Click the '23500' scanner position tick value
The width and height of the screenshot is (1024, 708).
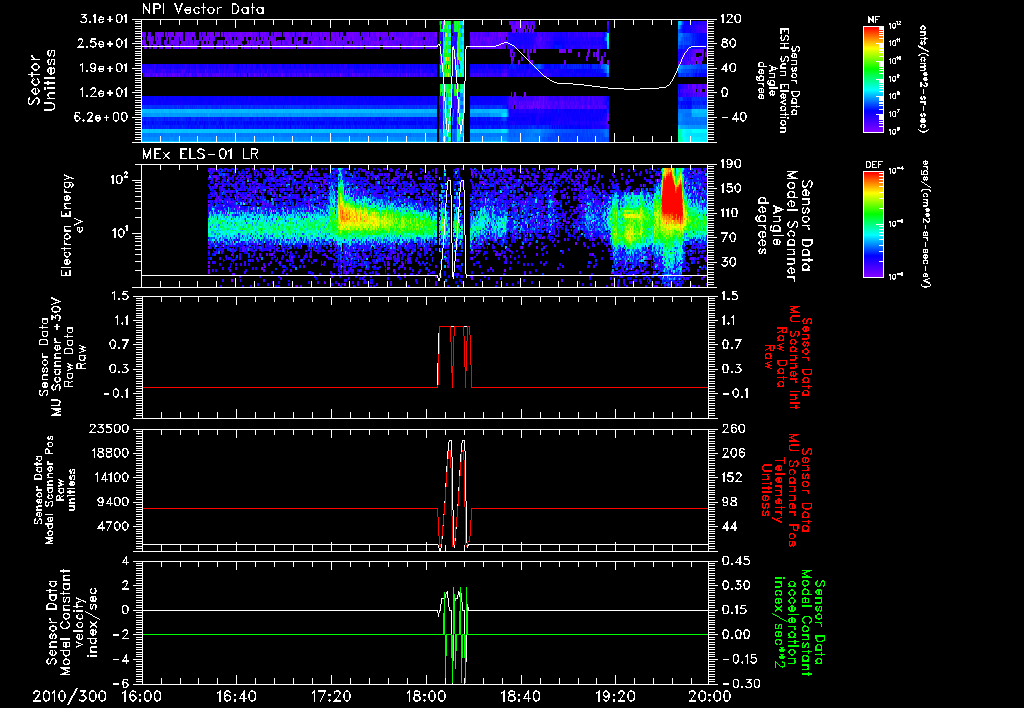click(x=110, y=429)
